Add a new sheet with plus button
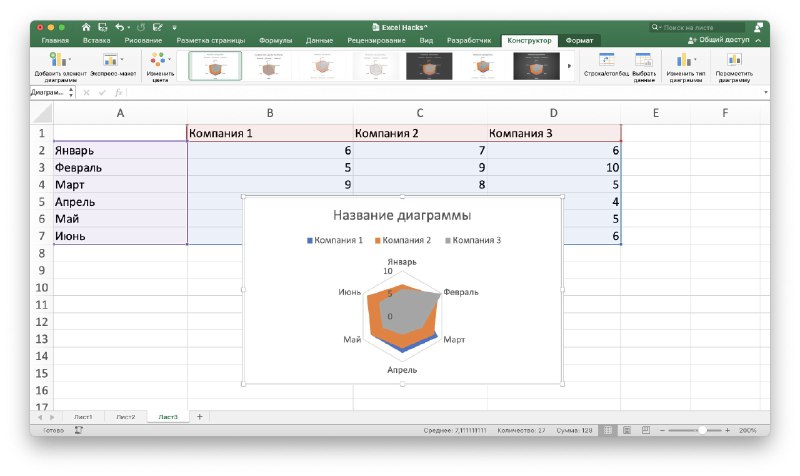 pyautogui.click(x=199, y=417)
